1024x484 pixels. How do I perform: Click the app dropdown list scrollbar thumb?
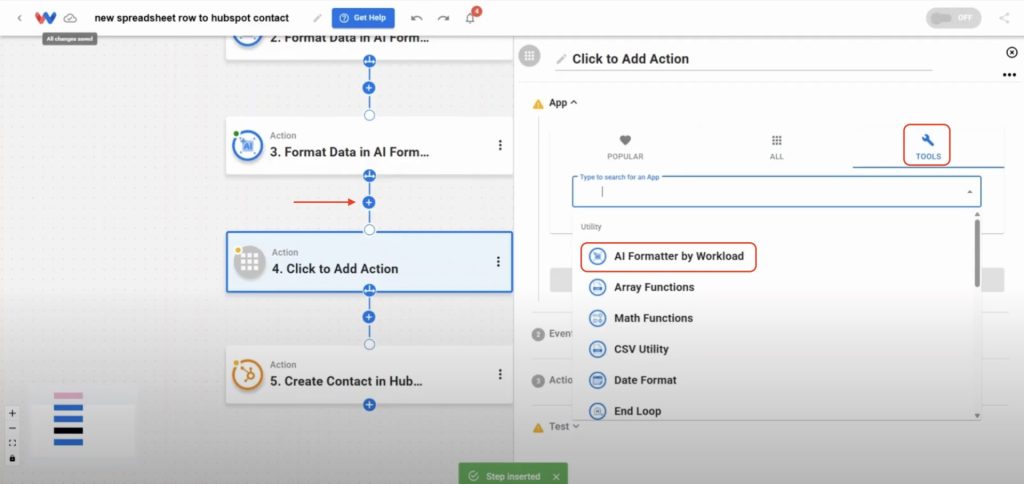tap(977, 252)
